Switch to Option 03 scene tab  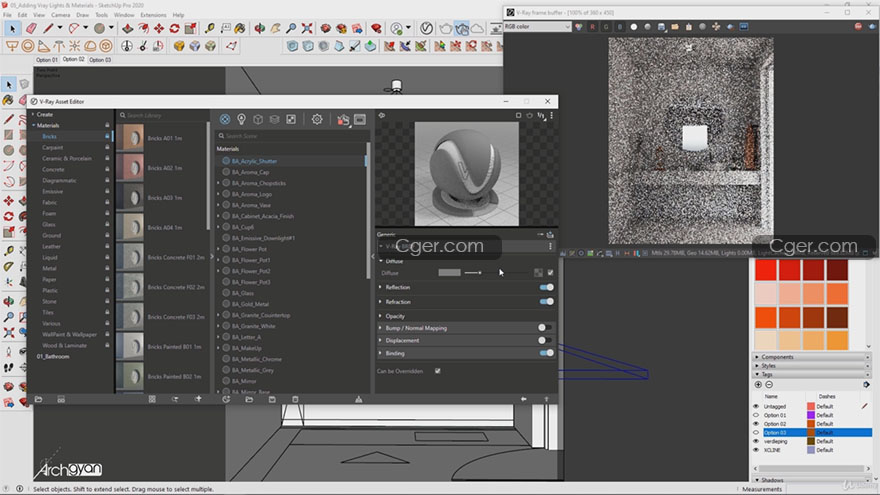coord(100,59)
